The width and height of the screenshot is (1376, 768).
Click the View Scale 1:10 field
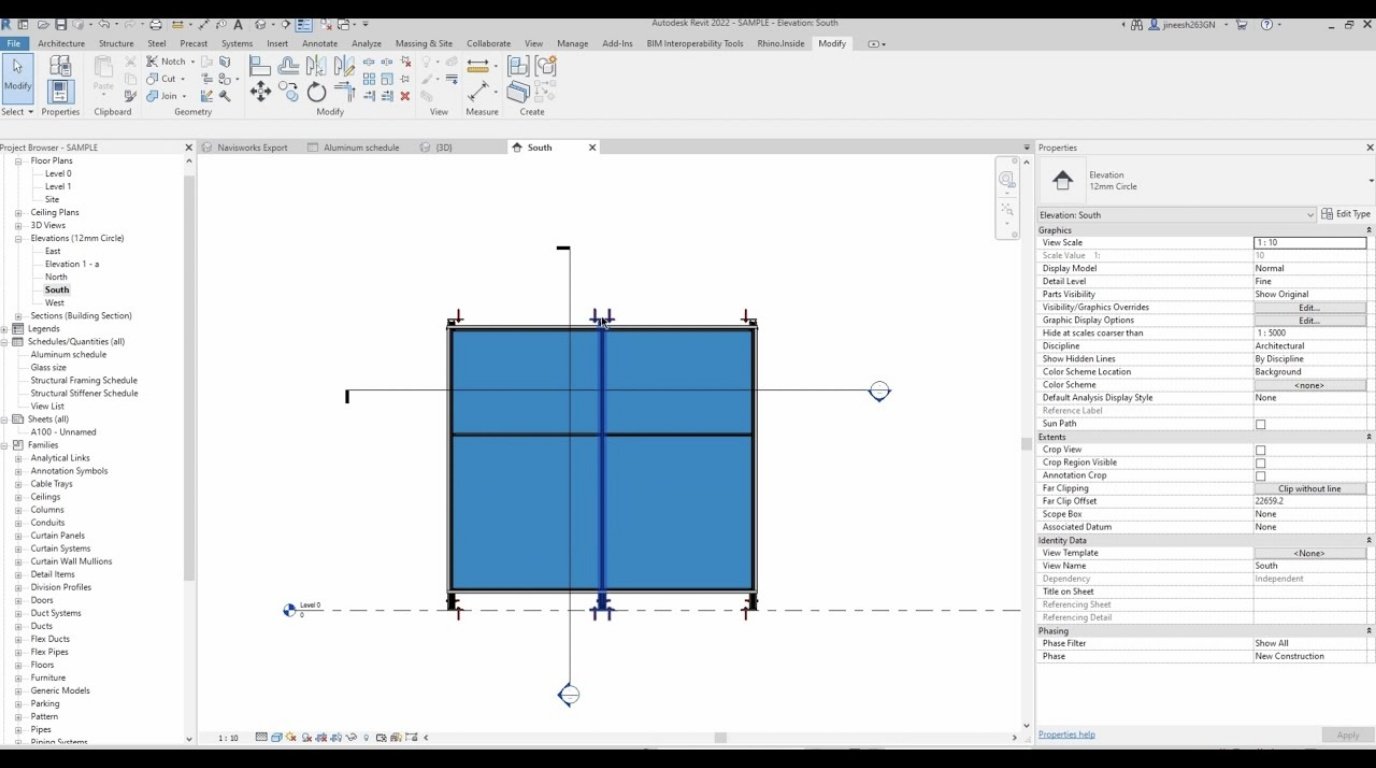1309,243
